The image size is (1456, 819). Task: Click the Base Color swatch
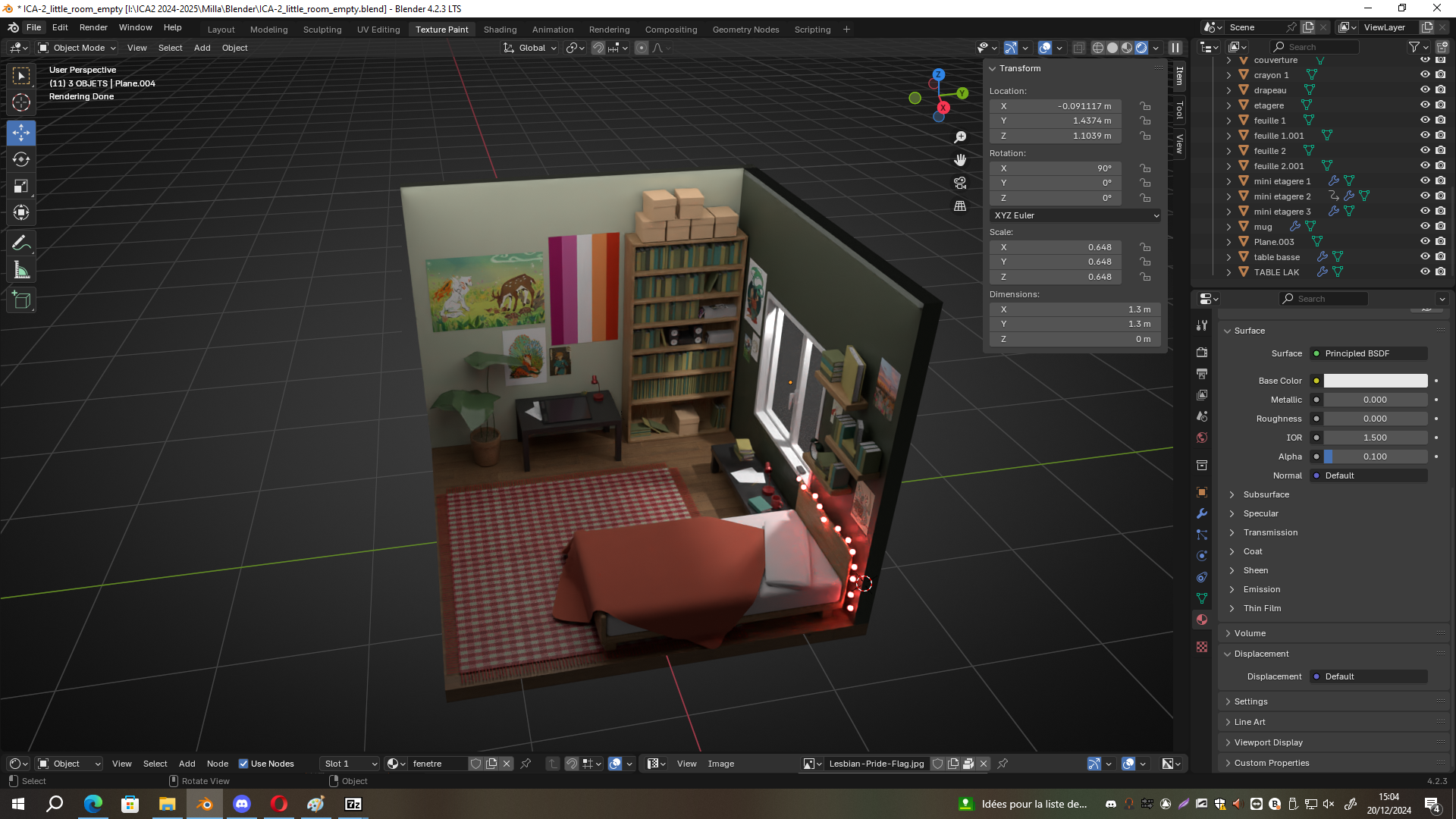[1375, 381]
